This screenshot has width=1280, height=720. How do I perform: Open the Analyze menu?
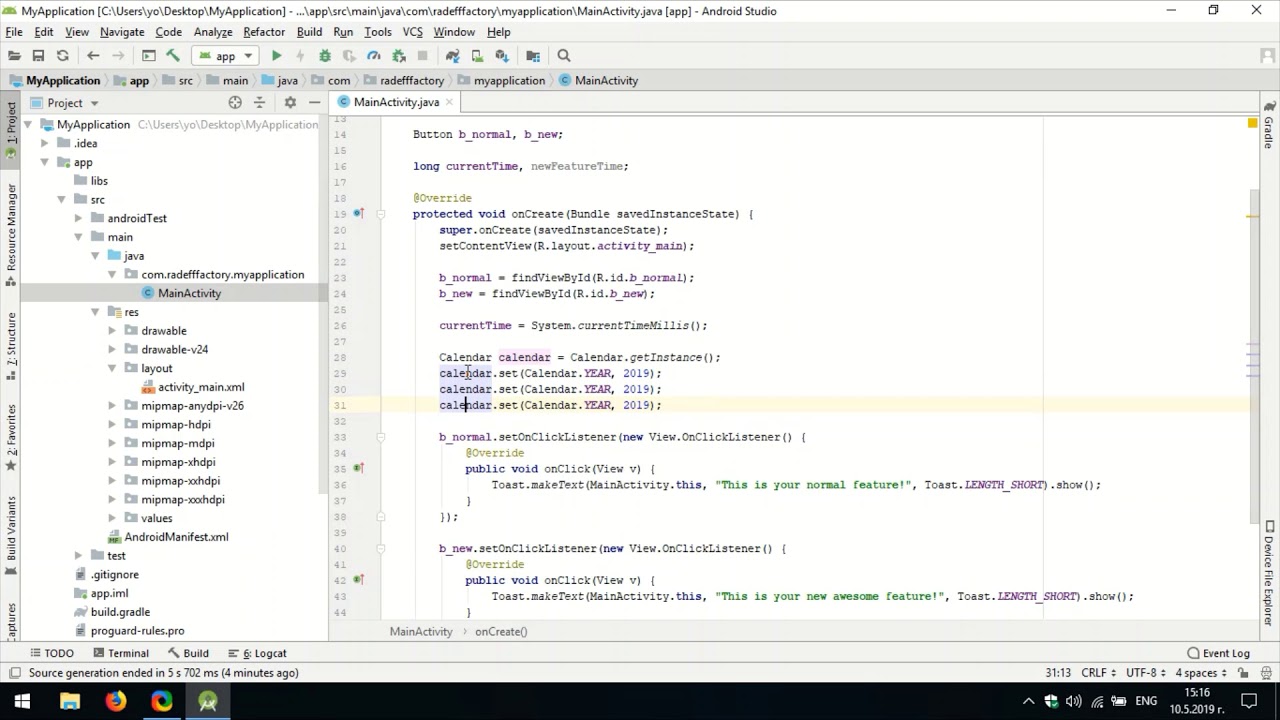[x=213, y=32]
